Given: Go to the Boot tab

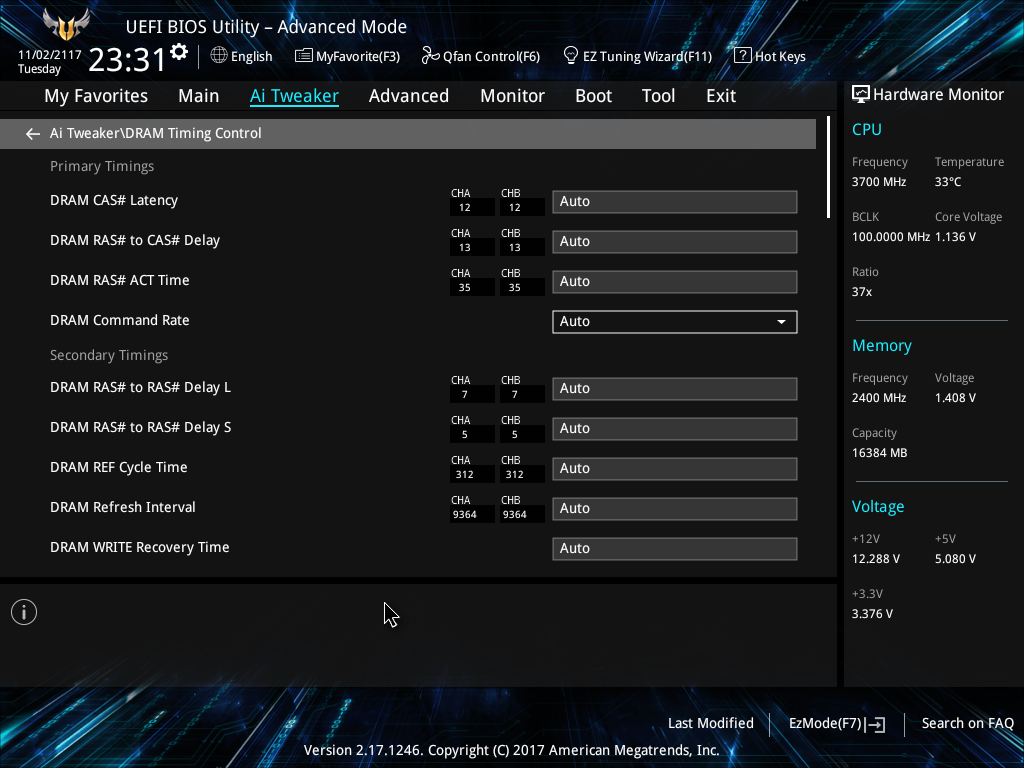Looking at the screenshot, I should coord(593,96).
